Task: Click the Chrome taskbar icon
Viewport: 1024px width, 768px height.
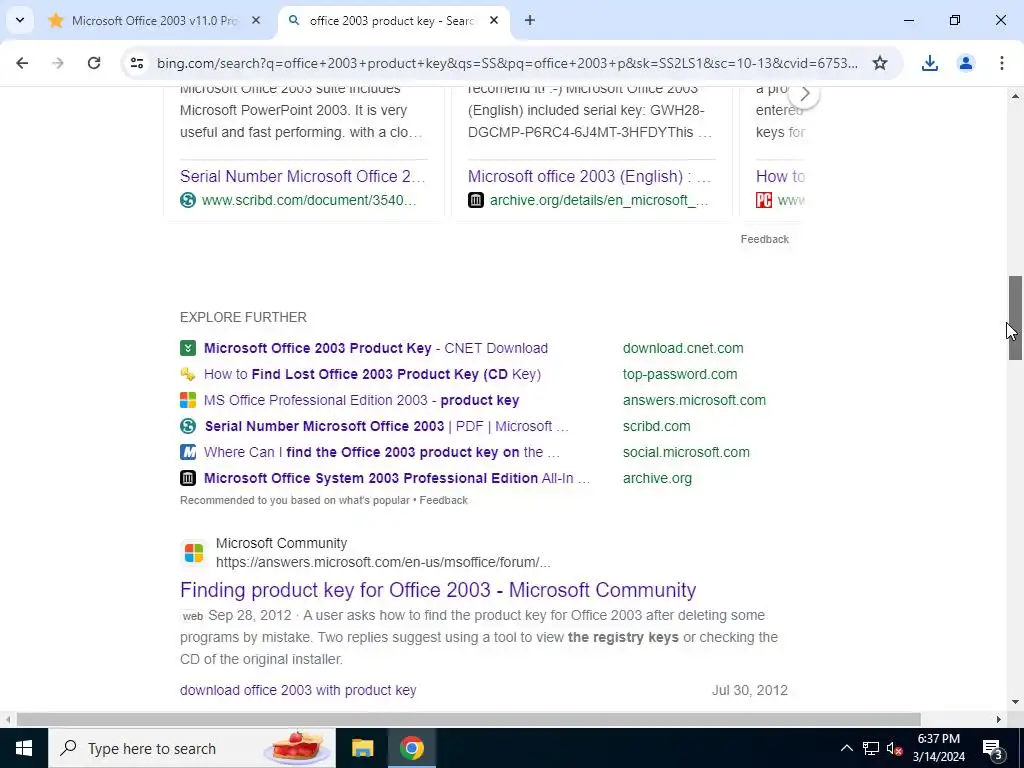Action: click(411, 748)
